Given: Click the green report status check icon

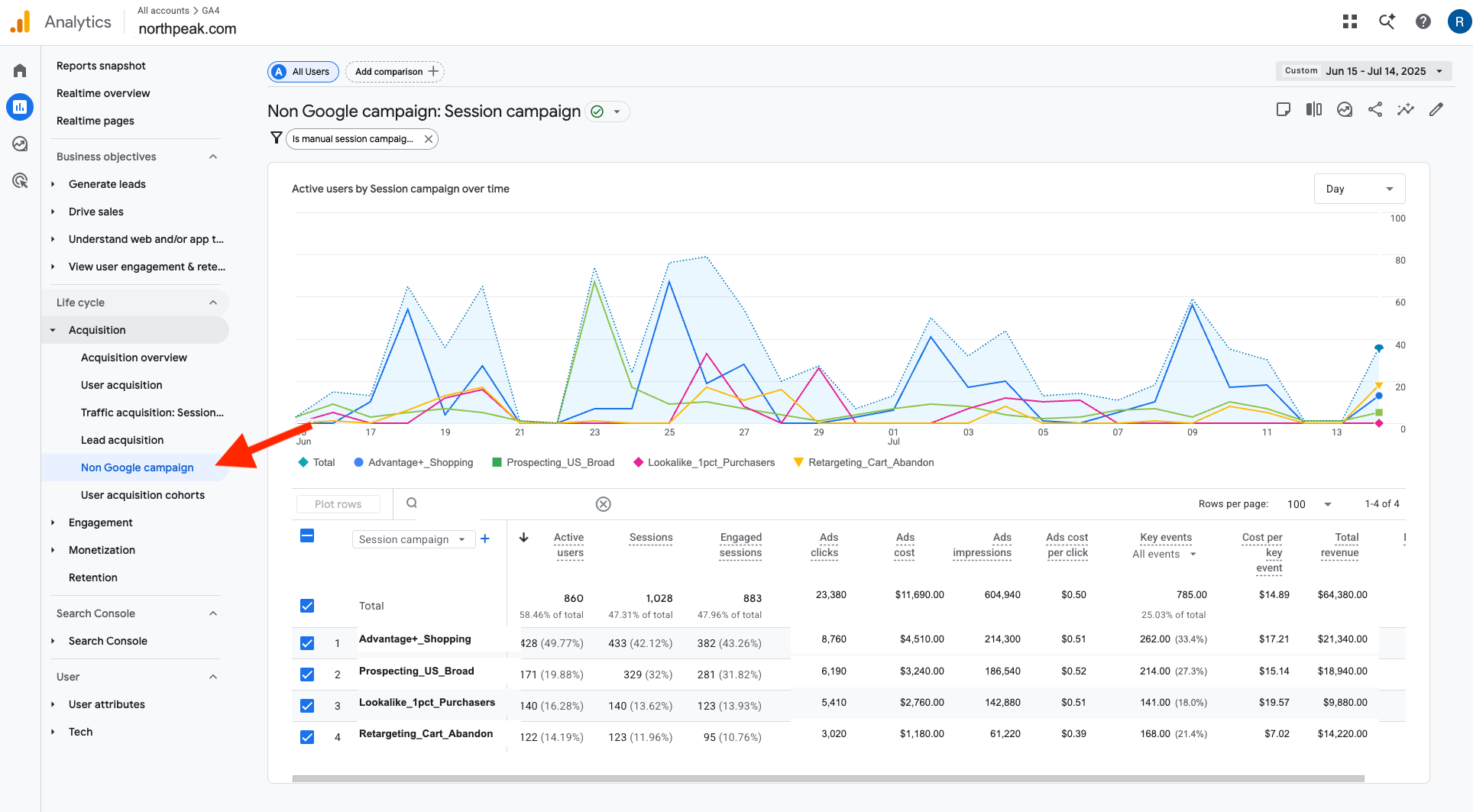Looking at the screenshot, I should pyautogui.click(x=597, y=112).
